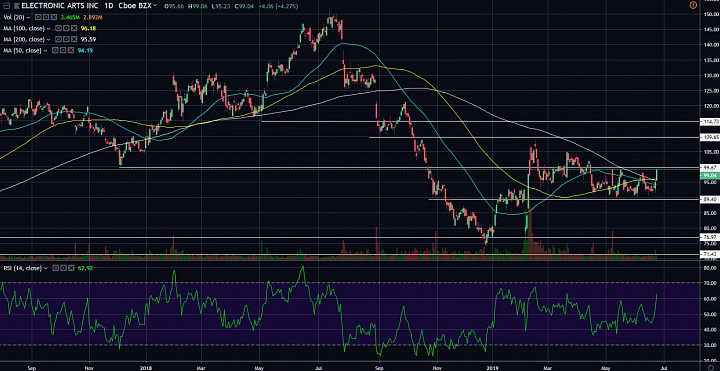Screen dimensions: 720x371
Task: Click the green 3.465M volume value
Action: [x=70, y=17]
